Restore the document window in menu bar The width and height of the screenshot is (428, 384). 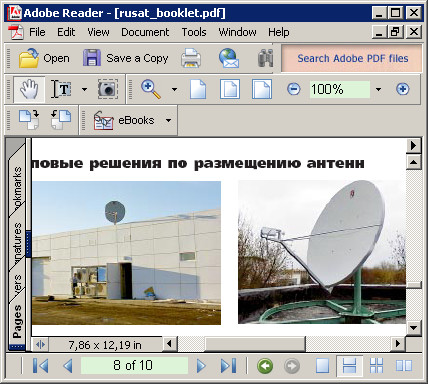(396, 32)
